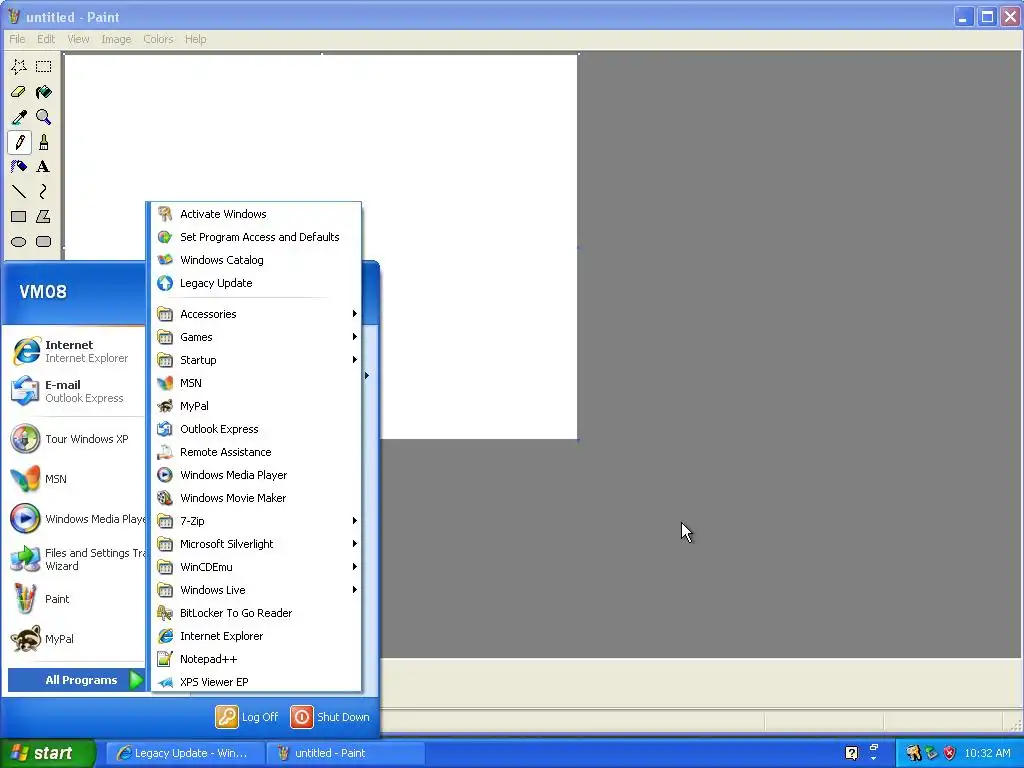1024x768 pixels.
Task: Open Set Program Access and Defaults
Action: (257, 237)
